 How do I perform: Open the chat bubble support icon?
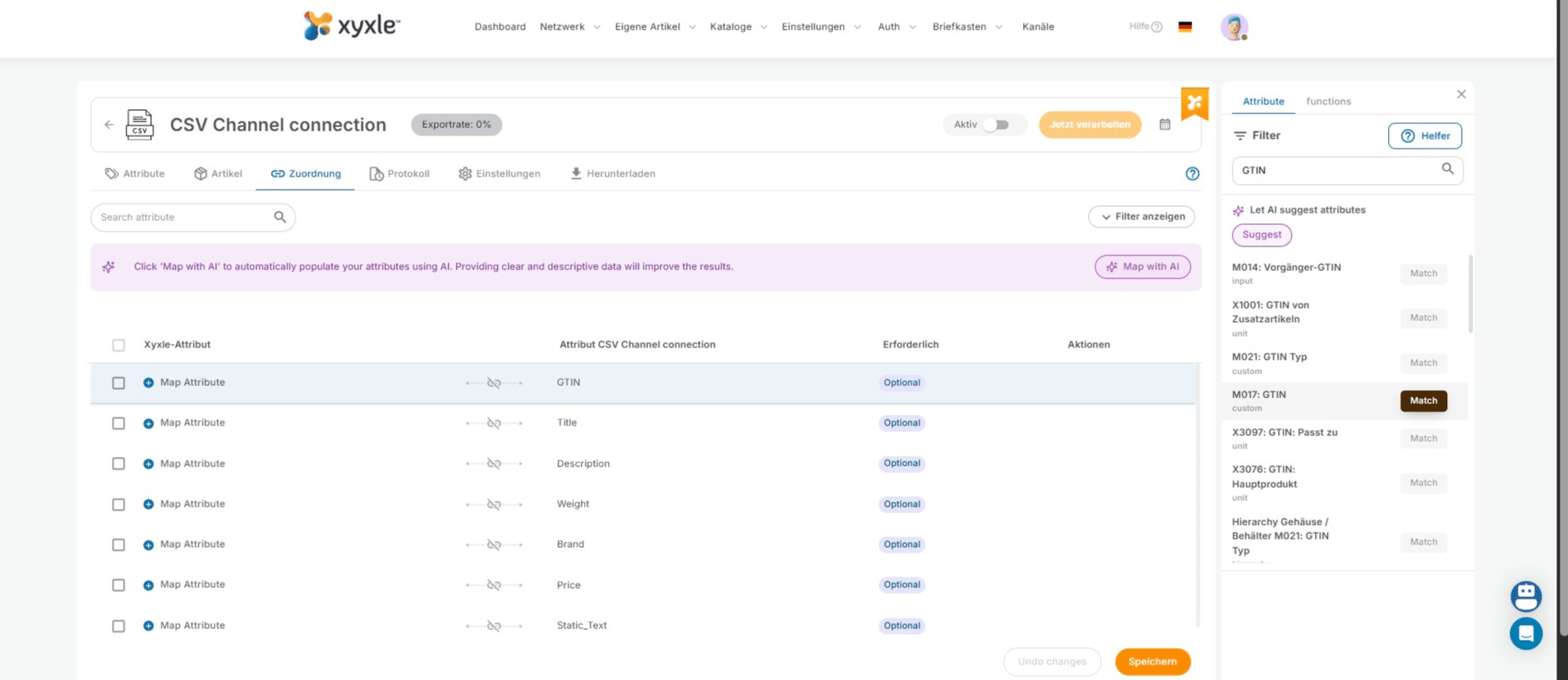tap(1525, 633)
